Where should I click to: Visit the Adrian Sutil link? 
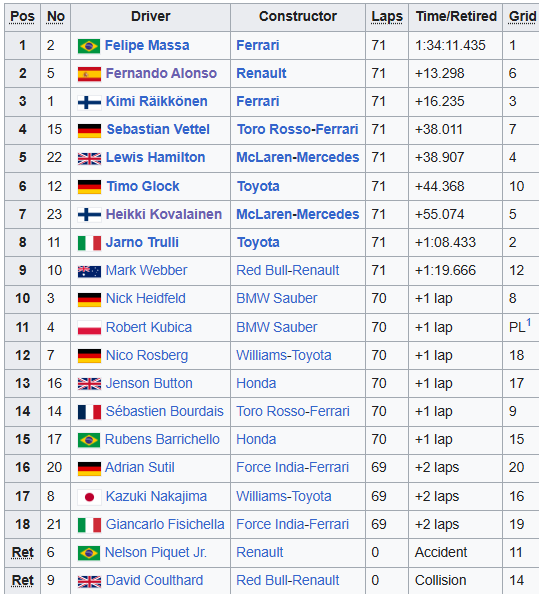(x=140, y=467)
